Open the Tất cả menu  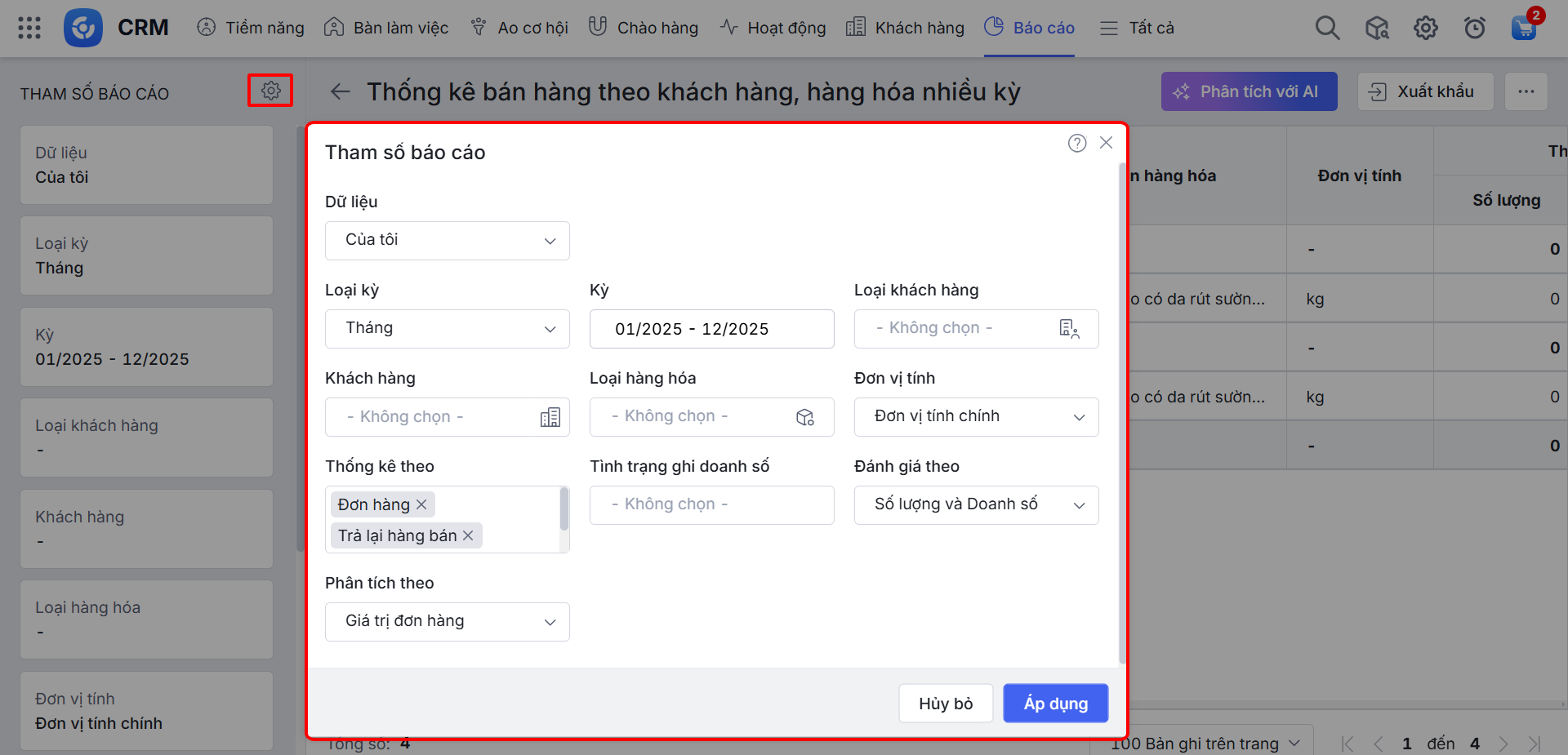pos(1137,29)
